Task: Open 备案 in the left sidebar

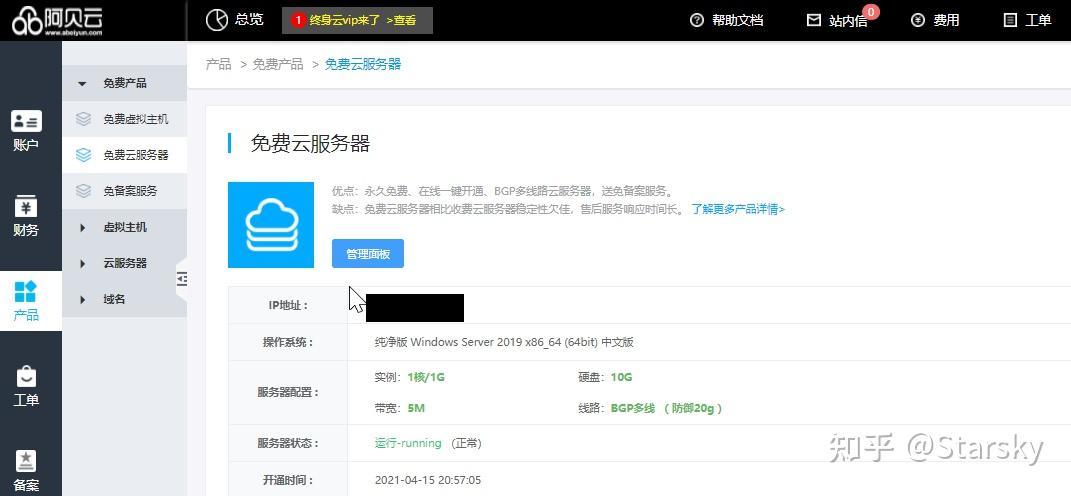Action: point(26,471)
